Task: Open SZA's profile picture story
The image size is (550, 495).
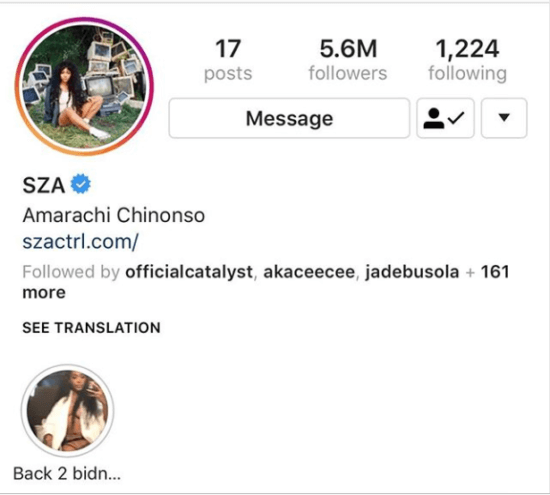Action: click(84, 86)
